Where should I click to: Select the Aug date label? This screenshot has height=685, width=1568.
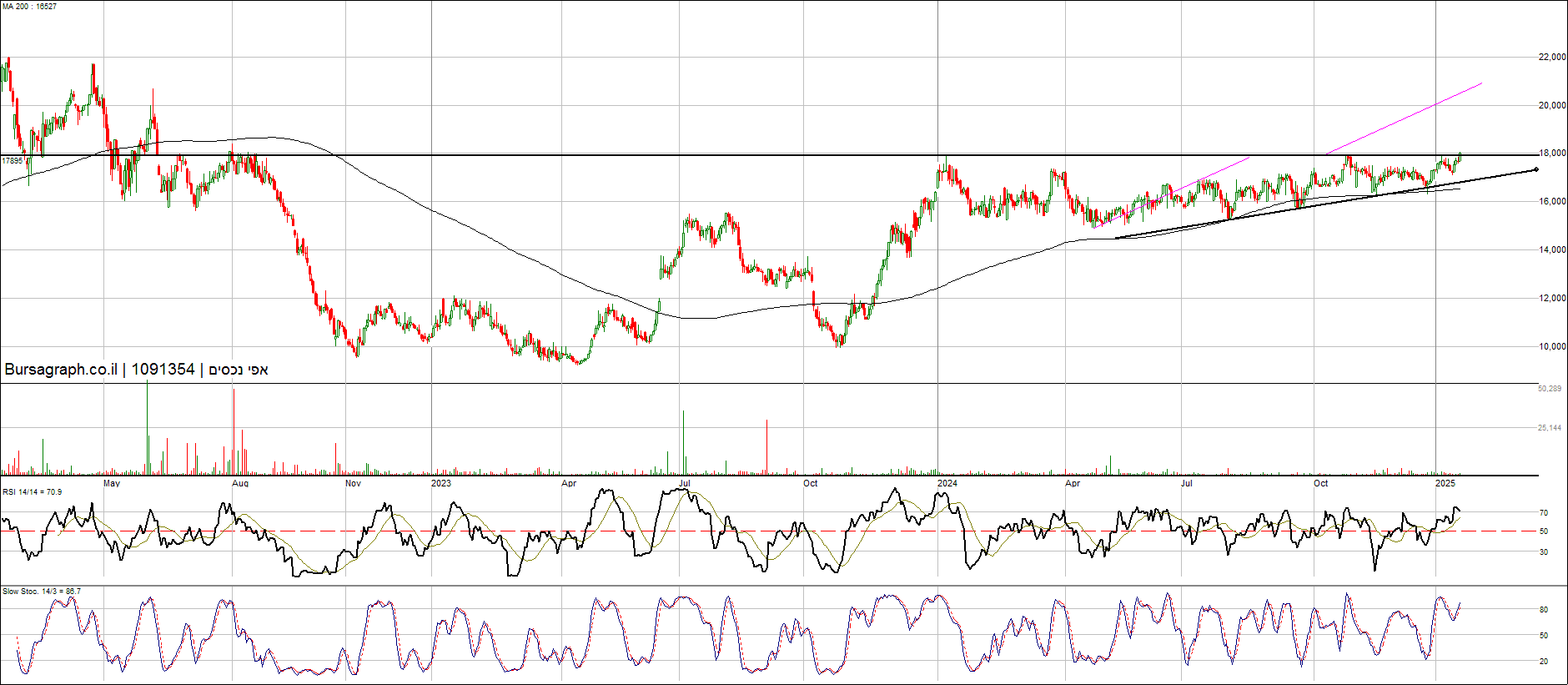click(240, 483)
